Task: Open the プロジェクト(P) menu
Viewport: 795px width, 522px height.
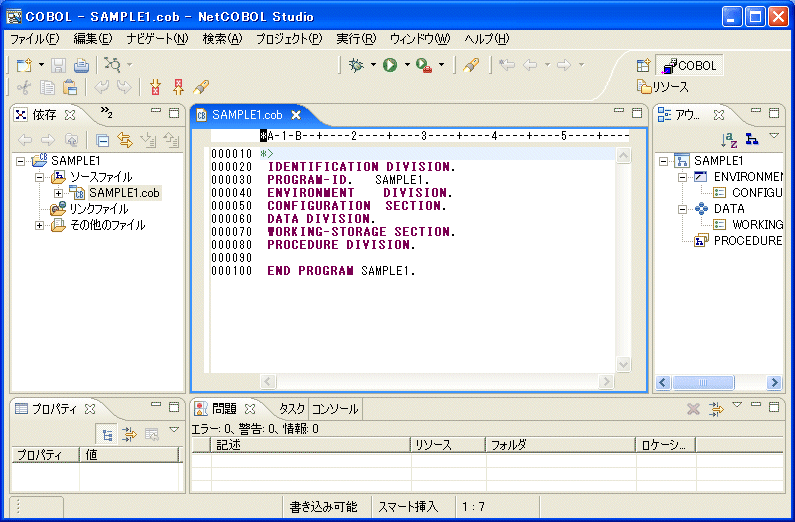Action: [x=289, y=39]
